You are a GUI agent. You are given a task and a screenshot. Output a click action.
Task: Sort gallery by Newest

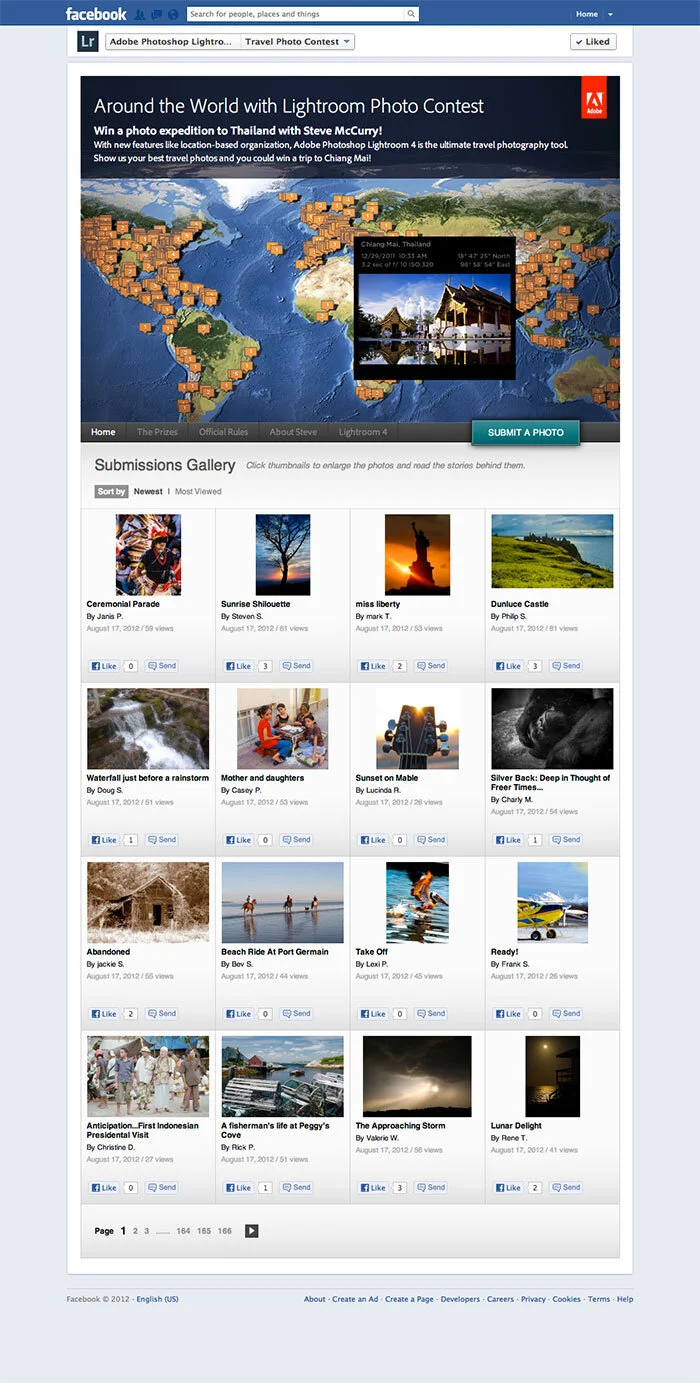click(x=148, y=491)
